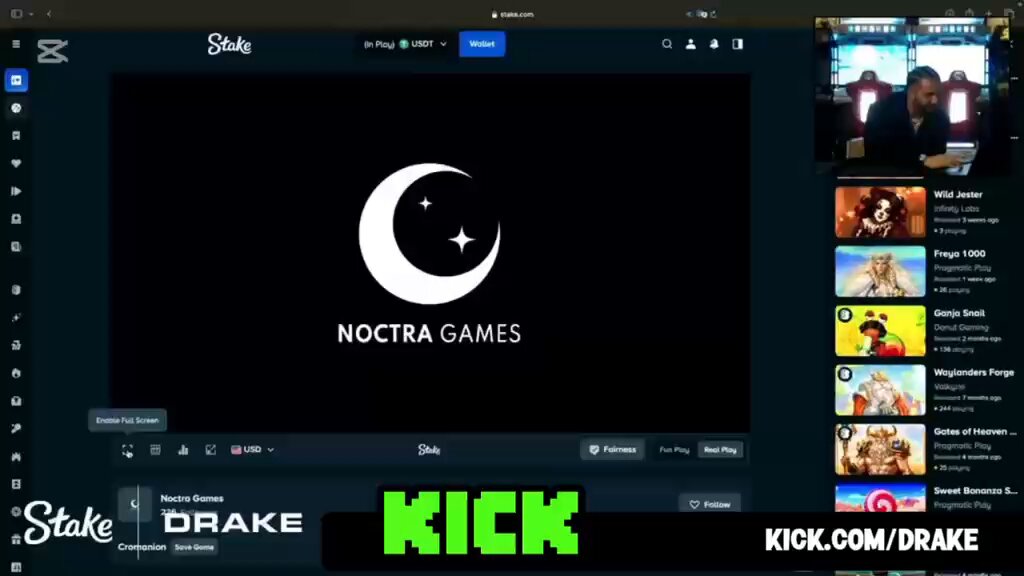Open the Gates of Heaven game thumbnail
This screenshot has height=576, width=1024.
[880, 450]
